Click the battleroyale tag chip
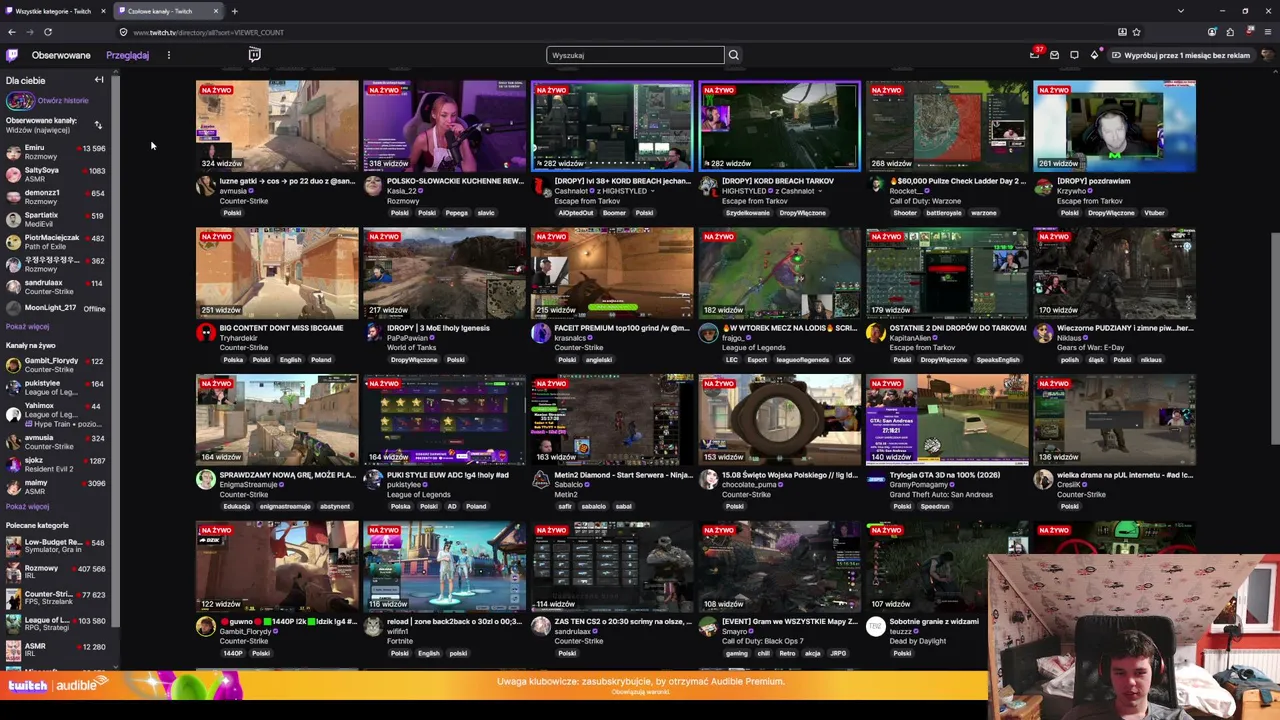 click(x=945, y=213)
